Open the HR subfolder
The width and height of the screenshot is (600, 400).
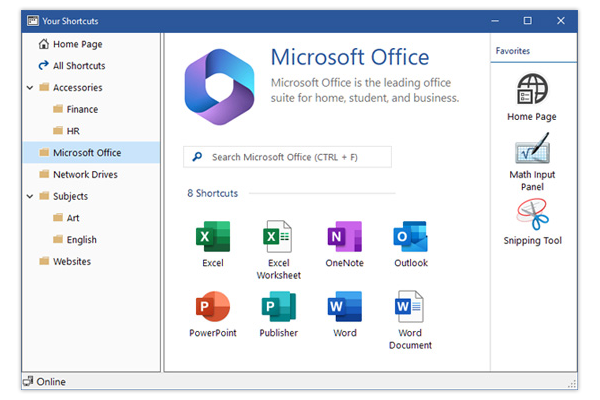click(x=73, y=131)
